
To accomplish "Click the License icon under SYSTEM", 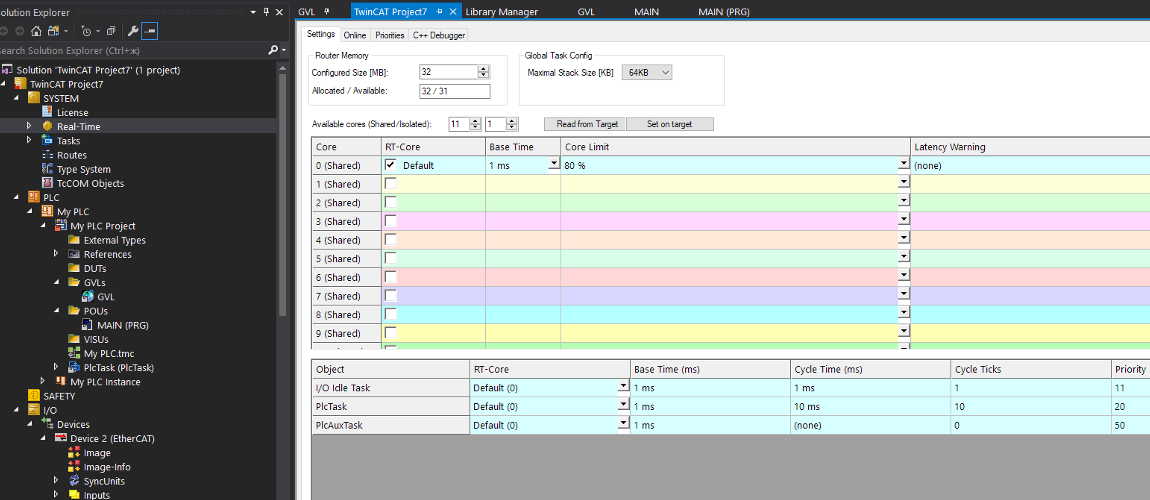I will click(x=48, y=112).
